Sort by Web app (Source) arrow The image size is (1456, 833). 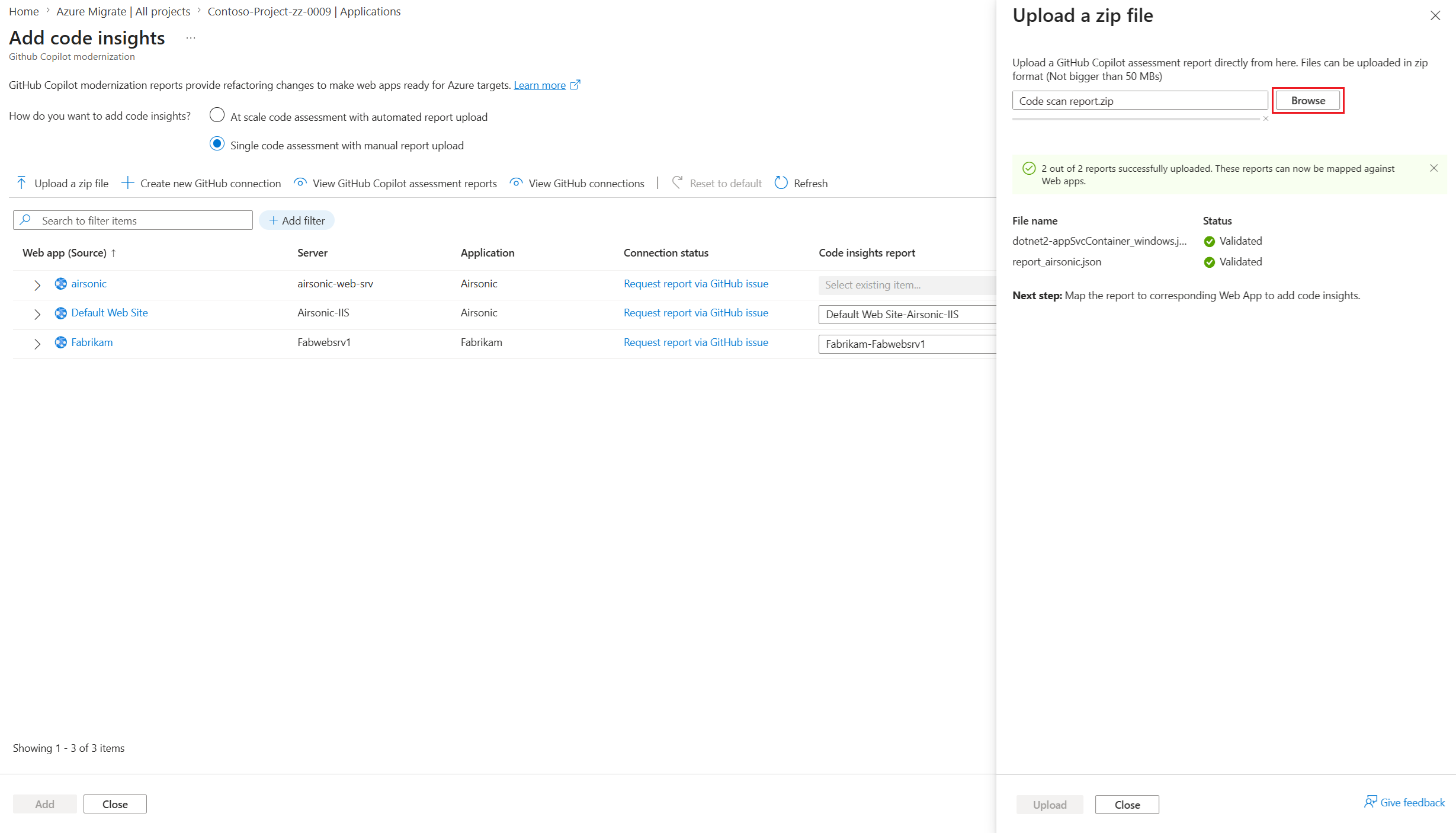pos(114,253)
